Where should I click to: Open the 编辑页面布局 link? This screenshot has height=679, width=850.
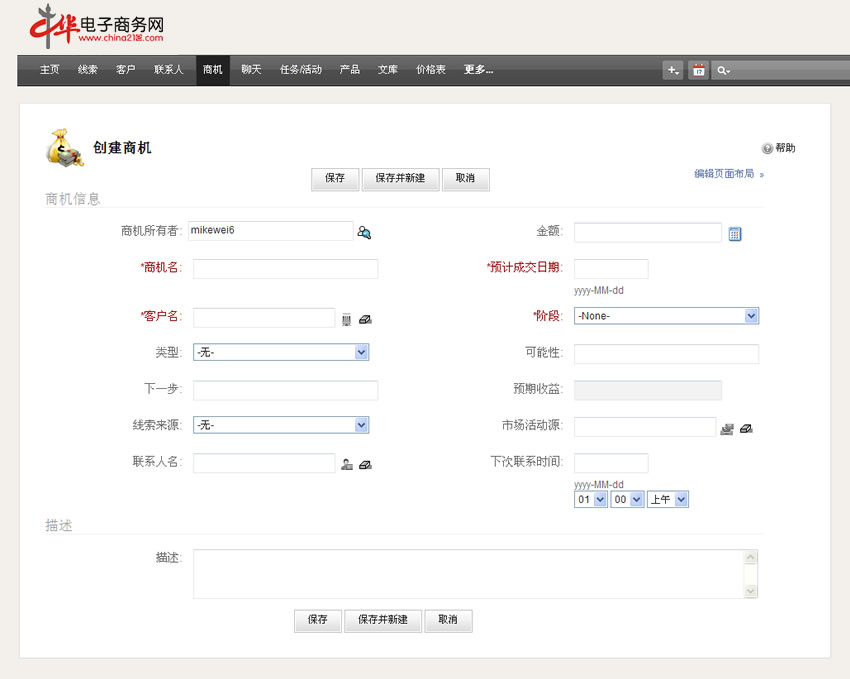coord(724,174)
